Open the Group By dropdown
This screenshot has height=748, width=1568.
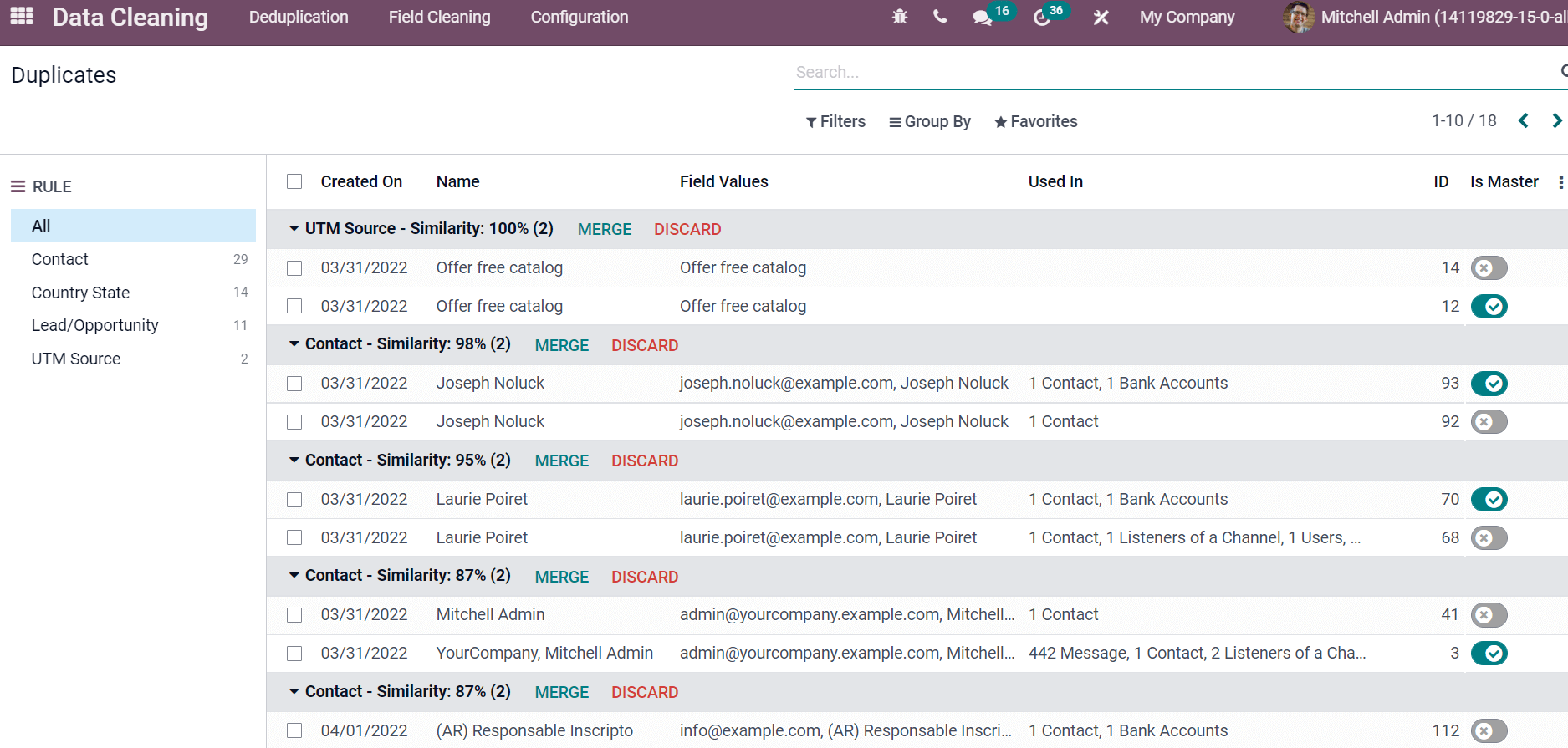point(930,121)
